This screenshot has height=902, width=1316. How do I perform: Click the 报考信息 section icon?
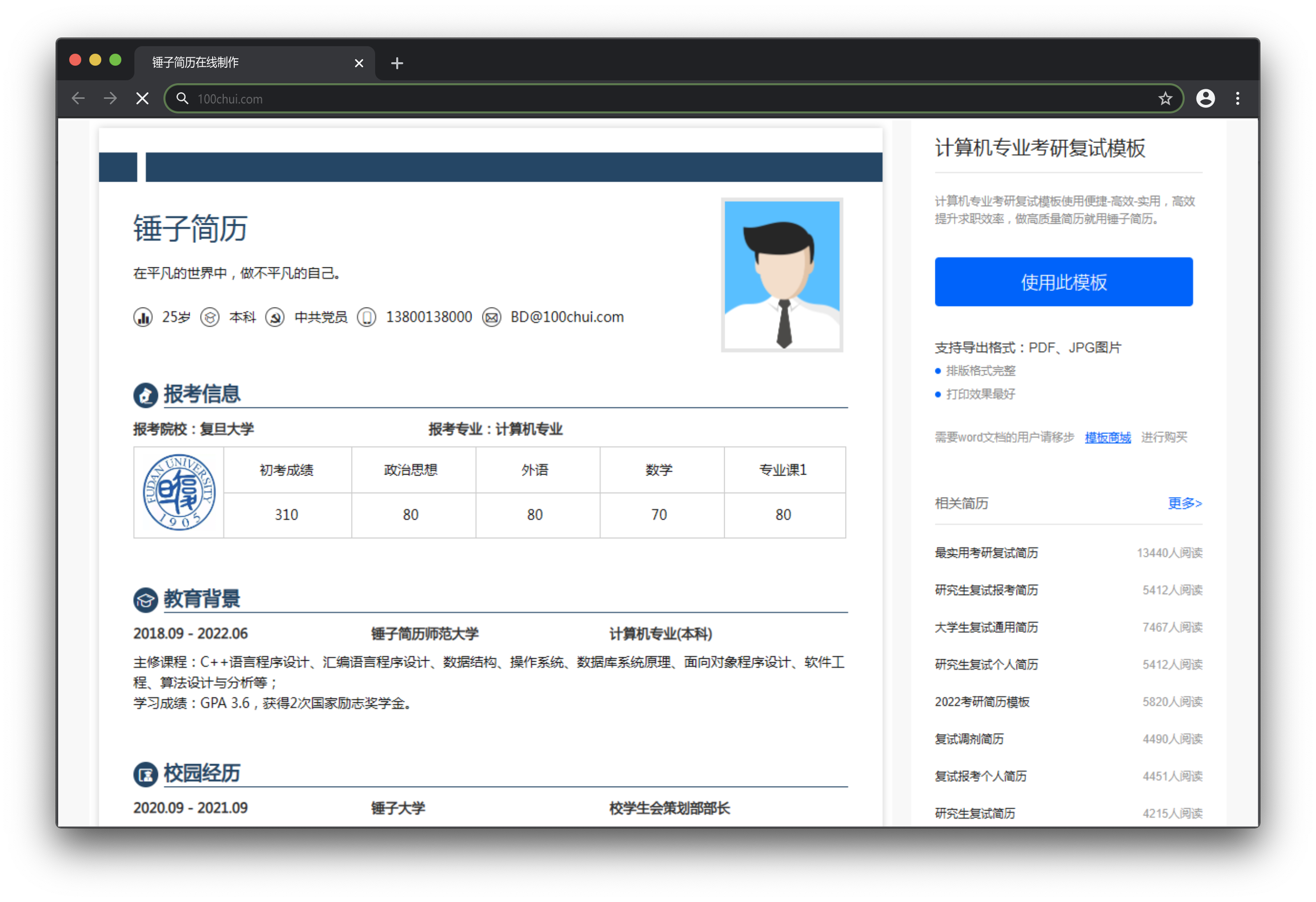click(145, 395)
